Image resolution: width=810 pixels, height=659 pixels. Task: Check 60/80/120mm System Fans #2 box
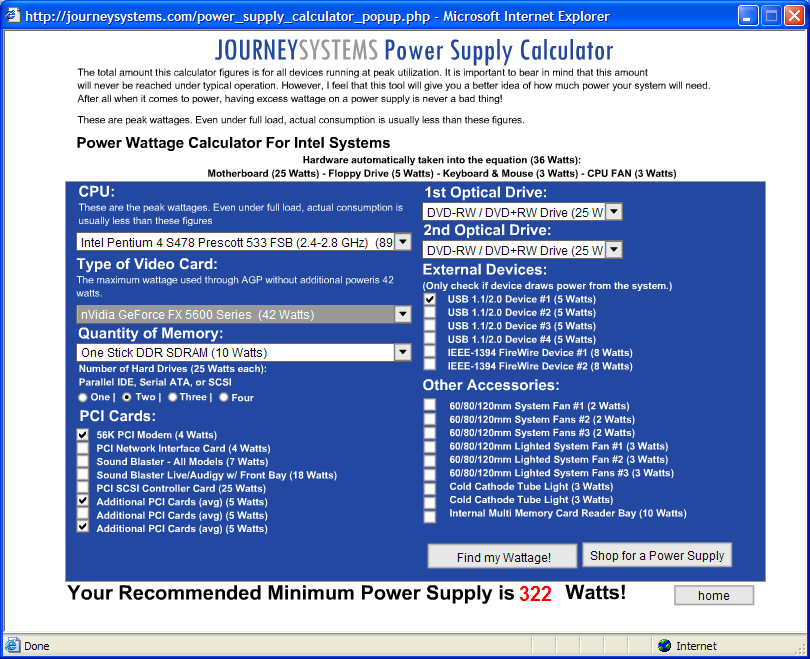429,419
